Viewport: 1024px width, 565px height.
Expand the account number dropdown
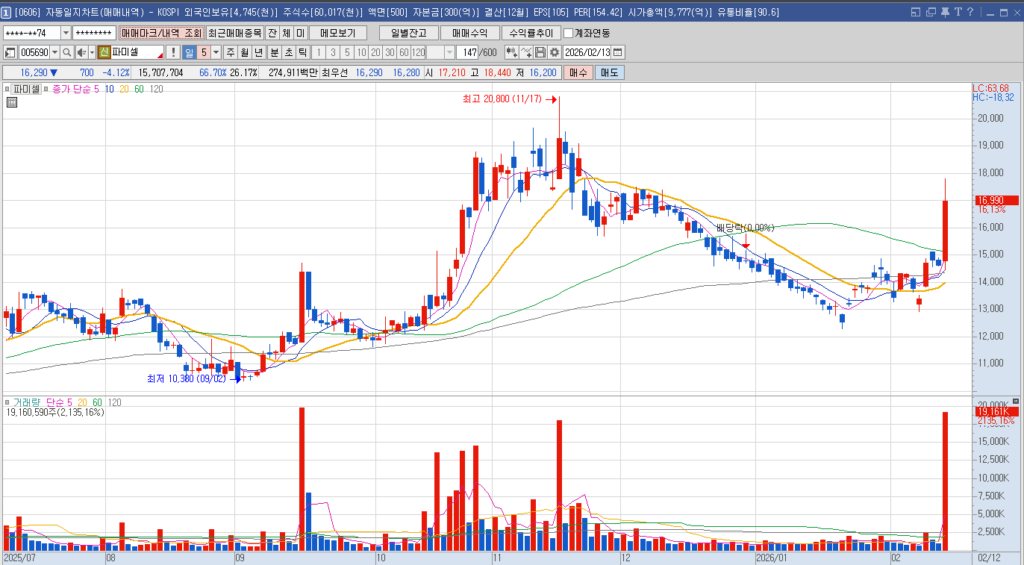(x=66, y=33)
